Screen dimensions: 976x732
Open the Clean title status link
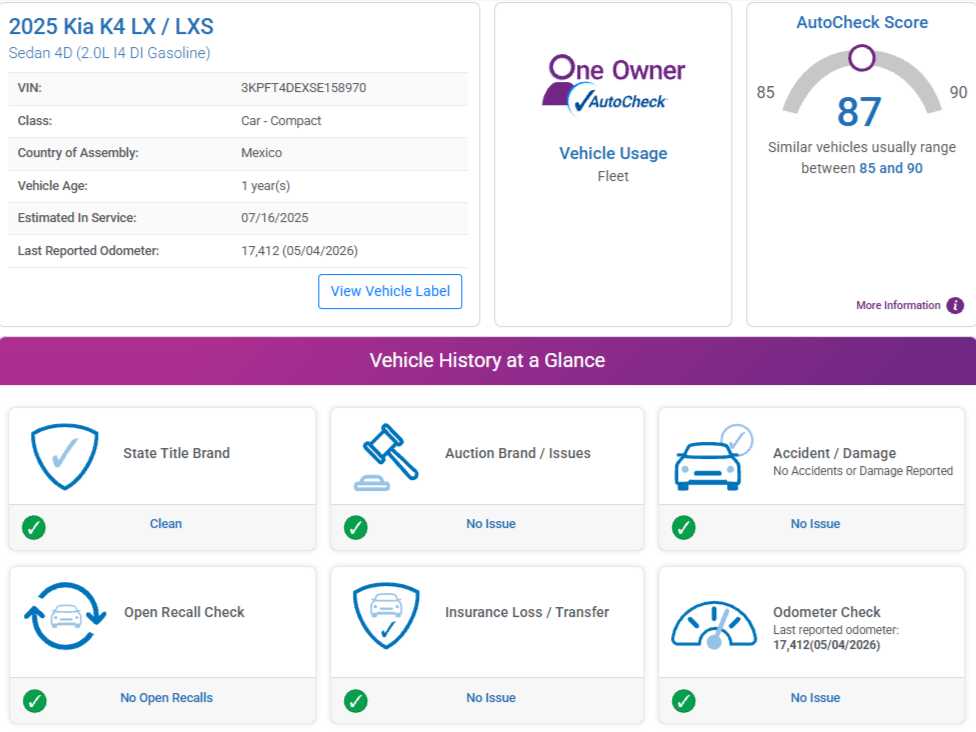click(x=166, y=523)
